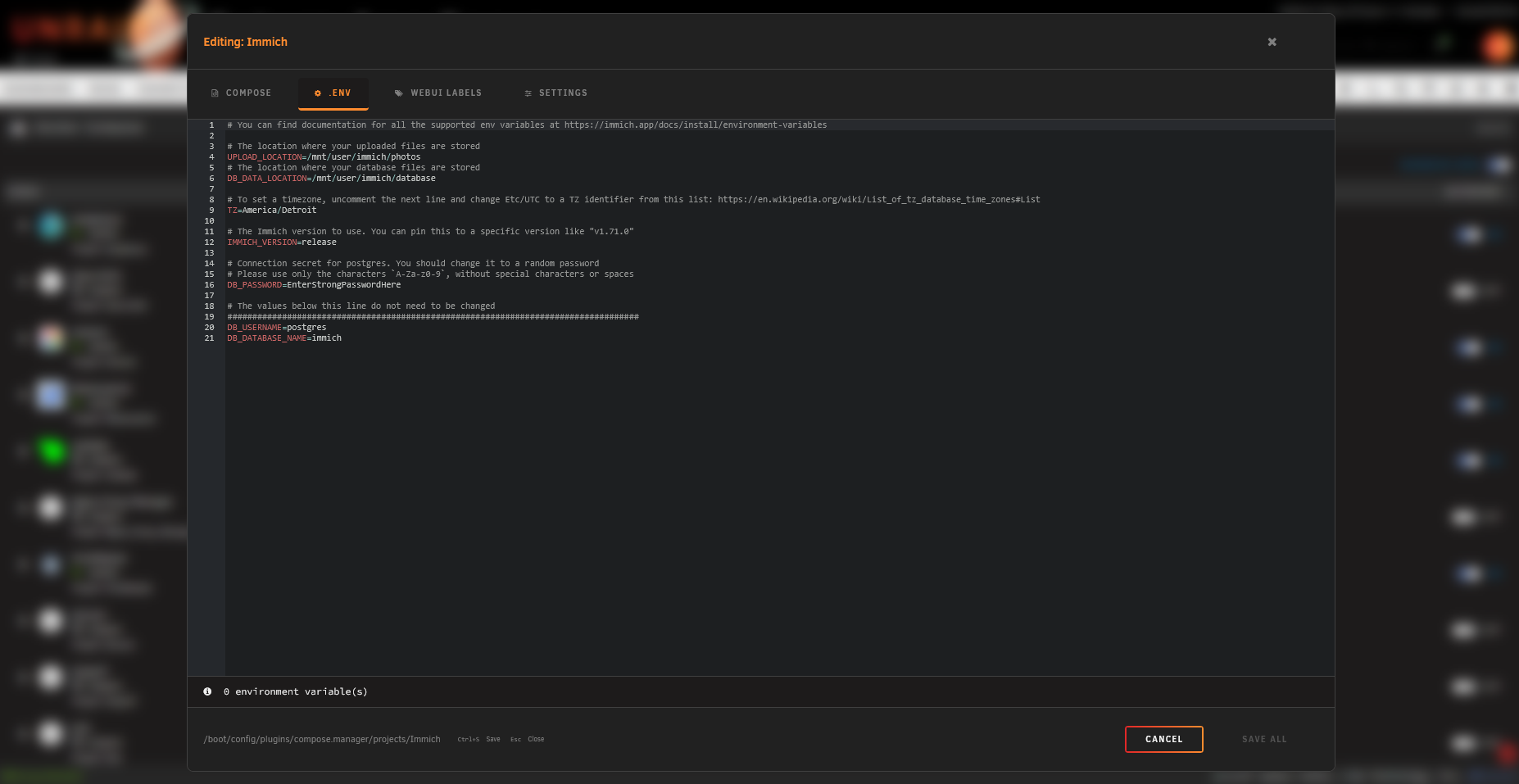Click the info icon beside environment variable count

click(x=207, y=692)
